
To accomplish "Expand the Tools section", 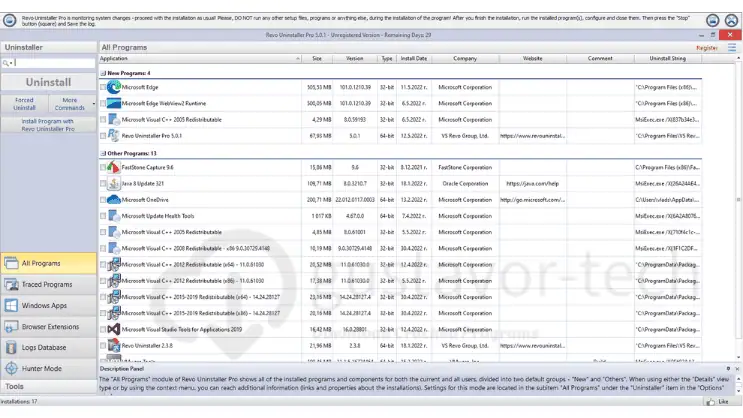I will pyautogui.click(x=48, y=387).
